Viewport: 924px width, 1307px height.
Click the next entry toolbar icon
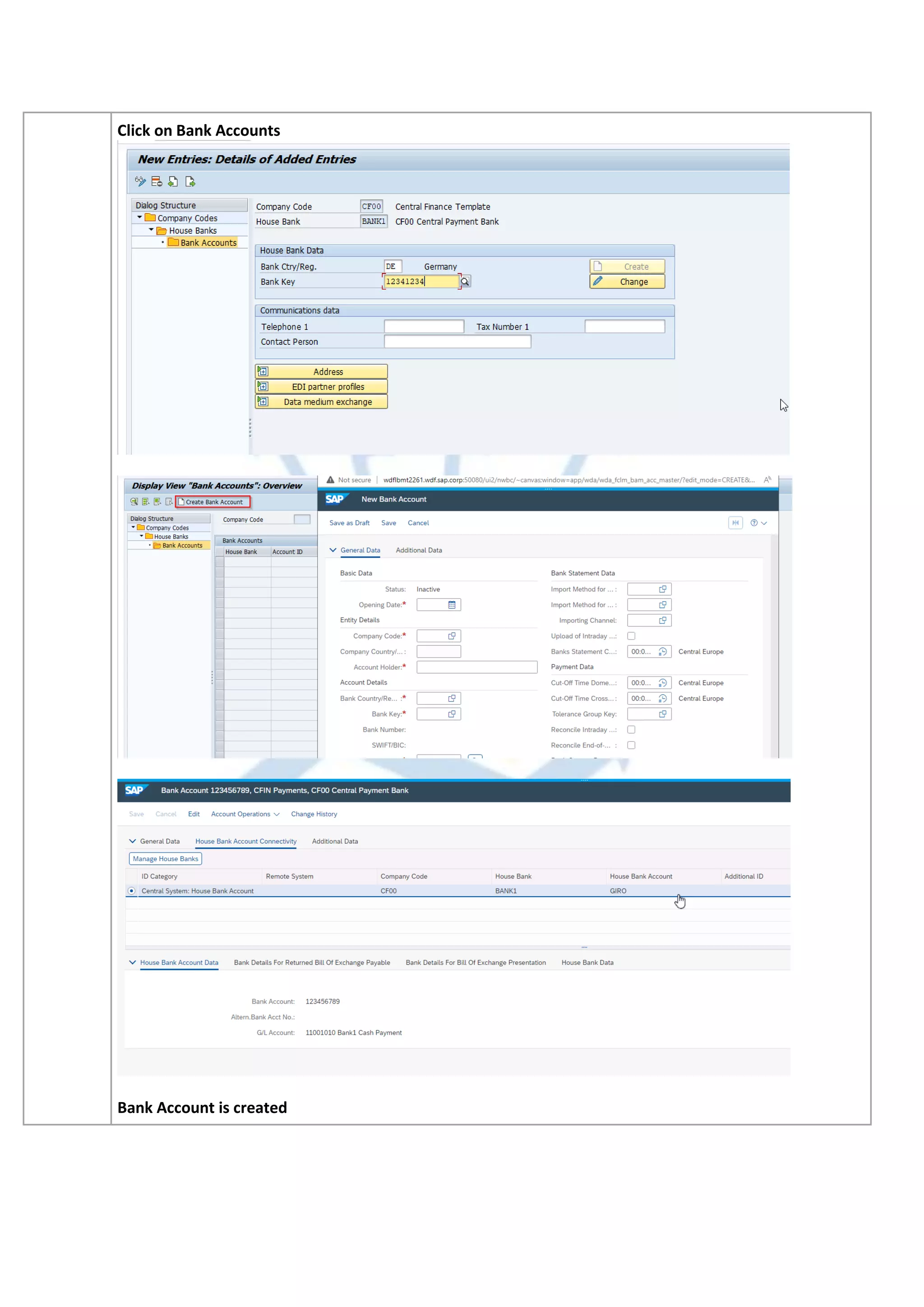click(190, 181)
